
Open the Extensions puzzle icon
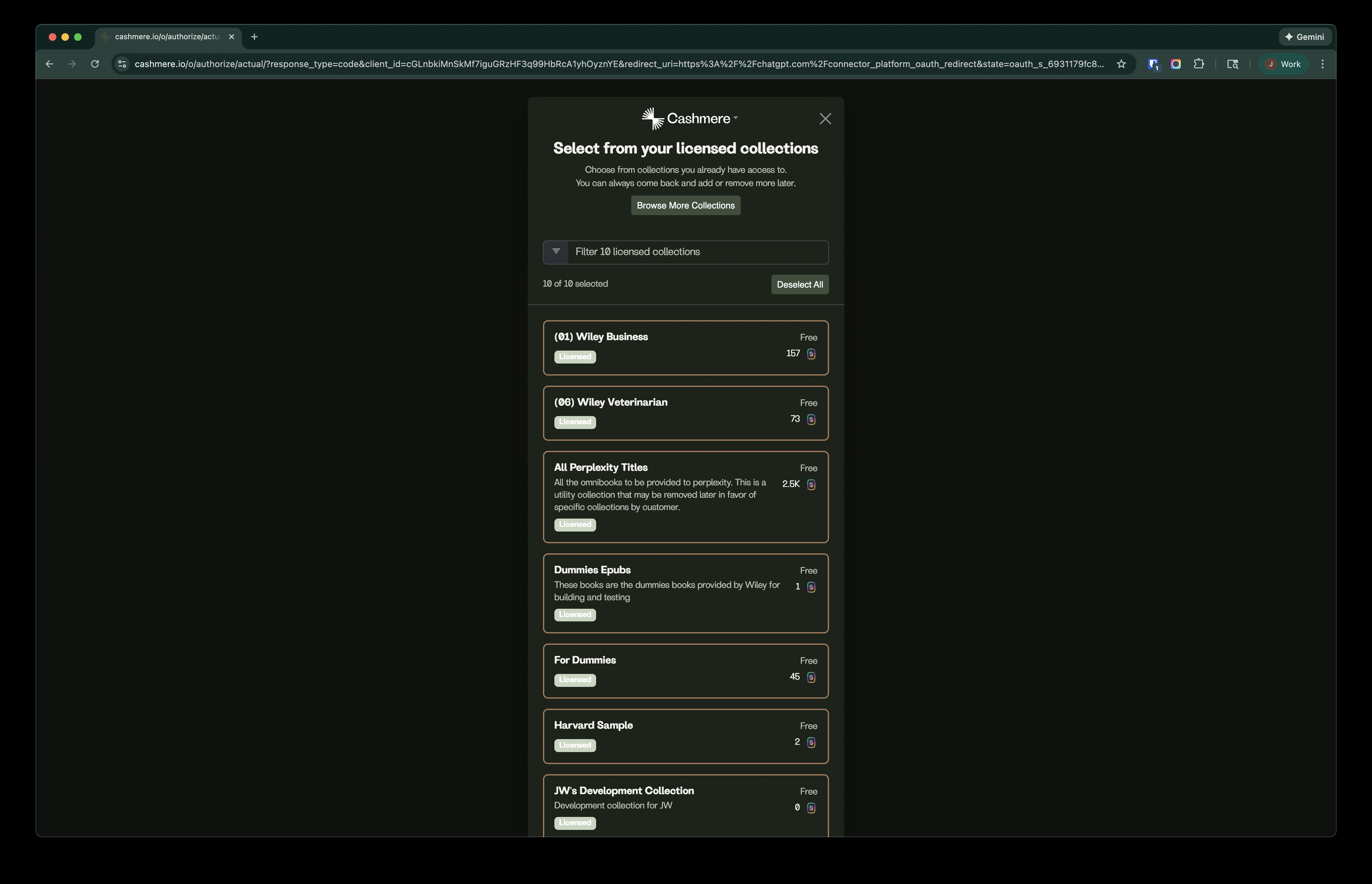point(1199,64)
